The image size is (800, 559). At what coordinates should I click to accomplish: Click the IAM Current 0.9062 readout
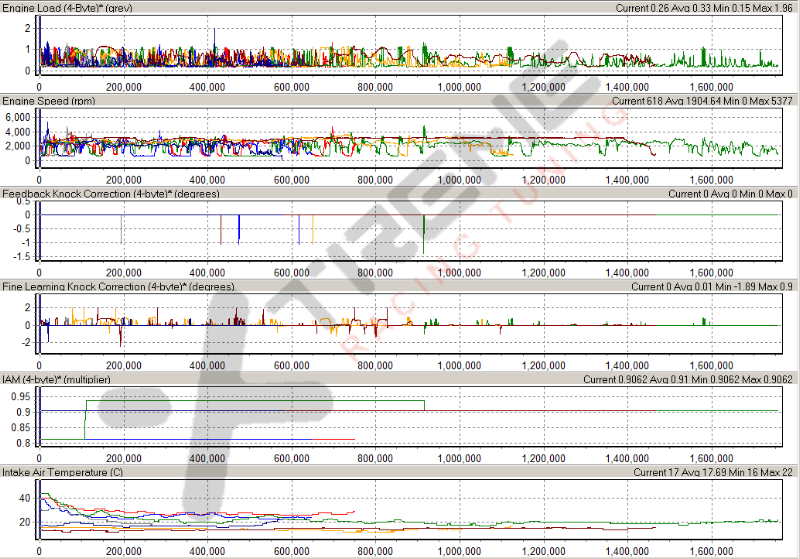[615, 380]
